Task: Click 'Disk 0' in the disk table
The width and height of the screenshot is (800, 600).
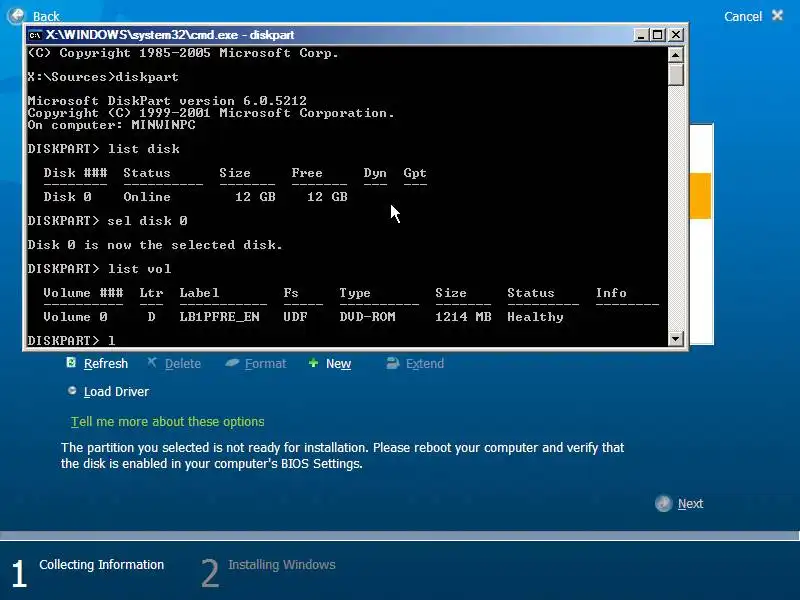Action: tap(67, 197)
